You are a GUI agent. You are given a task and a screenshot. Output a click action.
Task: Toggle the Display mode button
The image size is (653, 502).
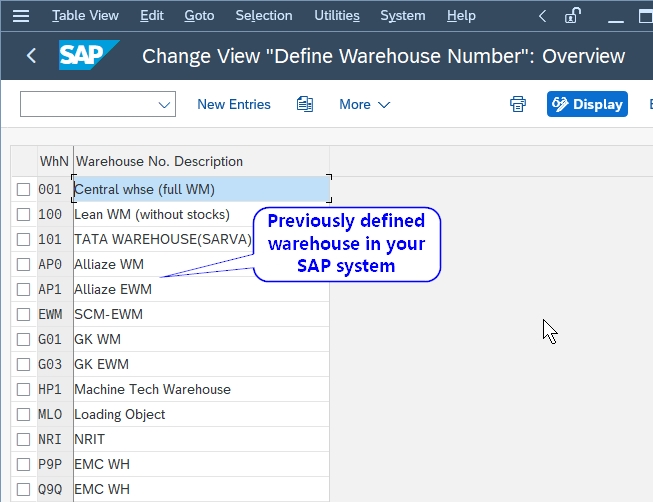click(x=587, y=104)
